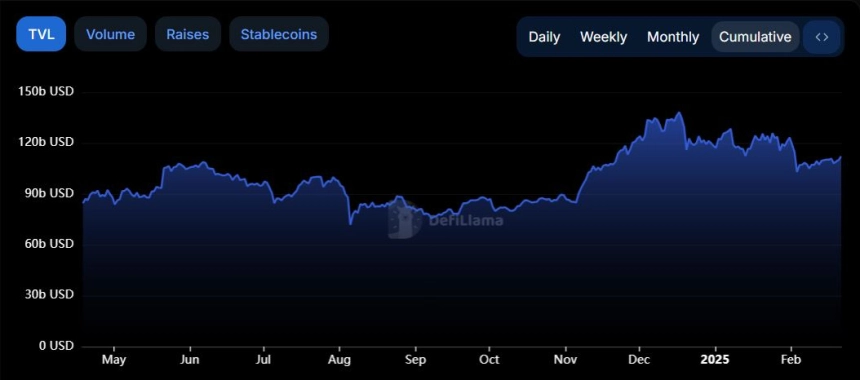The image size is (860, 380).
Task: Click the early August dip on chart
Action: click(350, 224)
